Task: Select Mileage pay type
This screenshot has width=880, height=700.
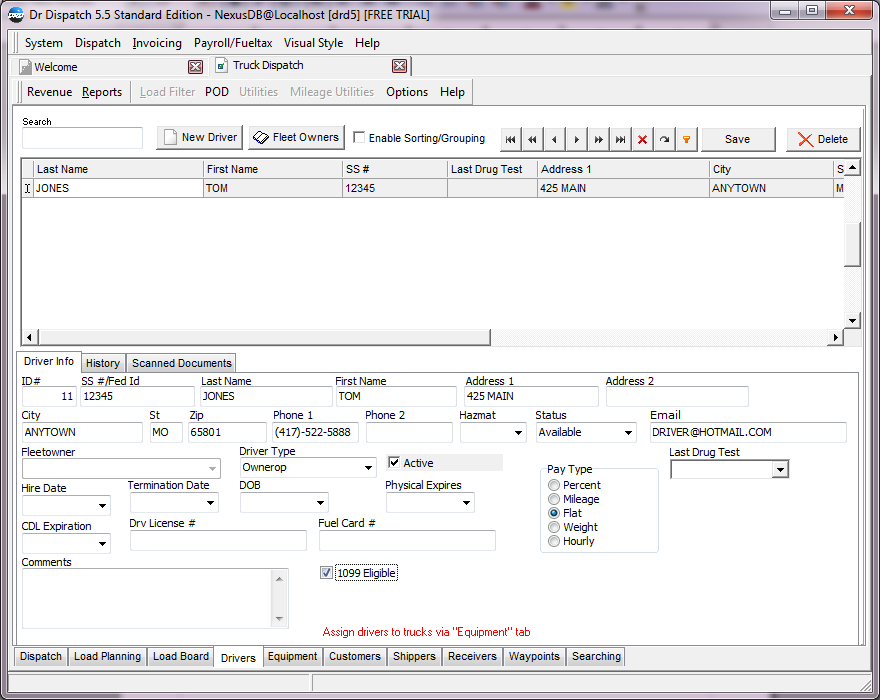Action: click(x=554, y=499)
